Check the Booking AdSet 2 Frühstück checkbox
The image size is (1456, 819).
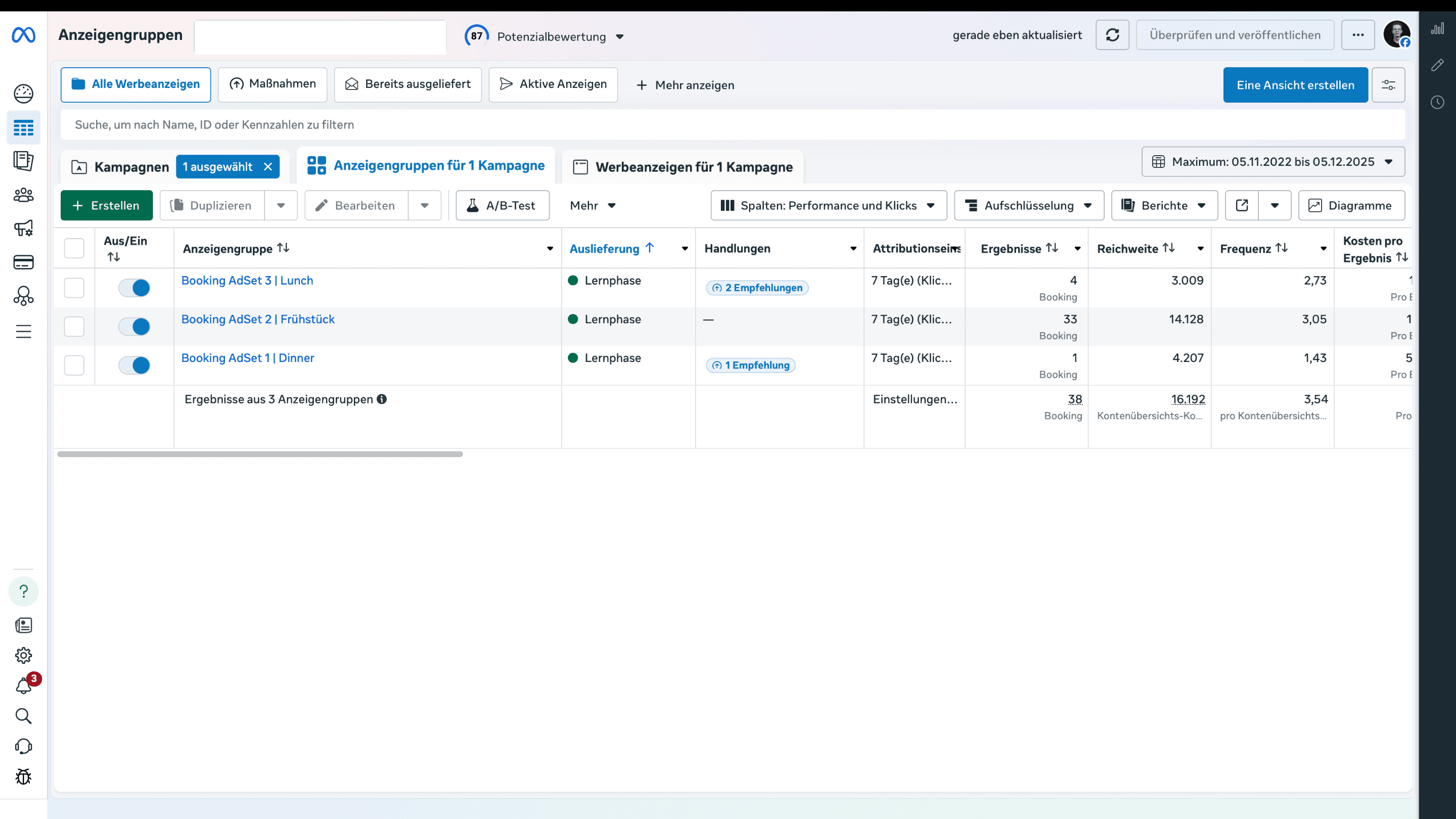click(x=74, y=327)
